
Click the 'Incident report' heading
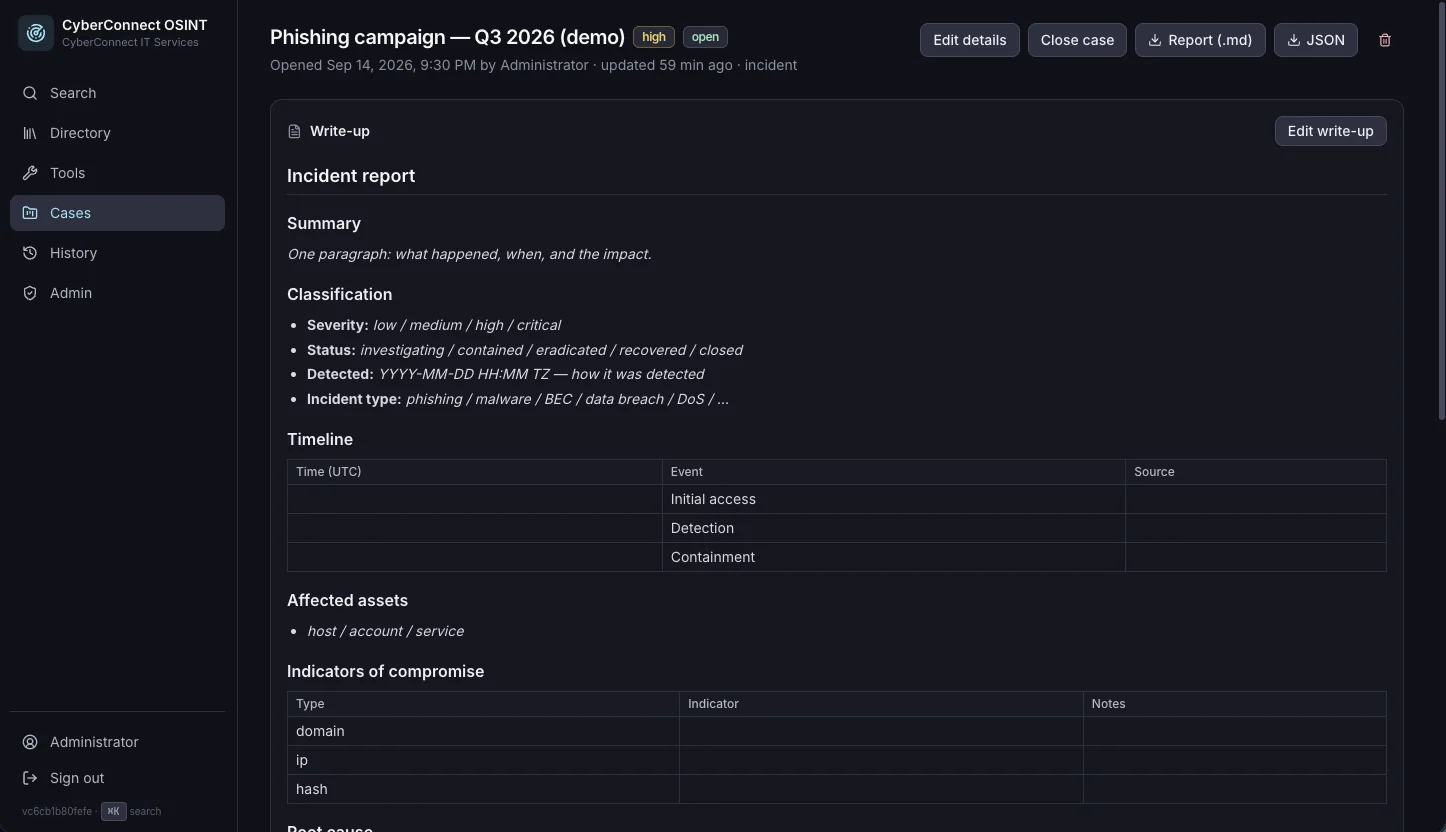pyautogui.click(x=351, y=176)
